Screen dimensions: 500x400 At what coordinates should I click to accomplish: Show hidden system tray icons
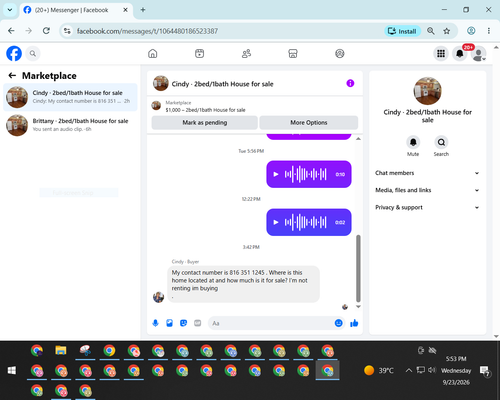[409, 370]
